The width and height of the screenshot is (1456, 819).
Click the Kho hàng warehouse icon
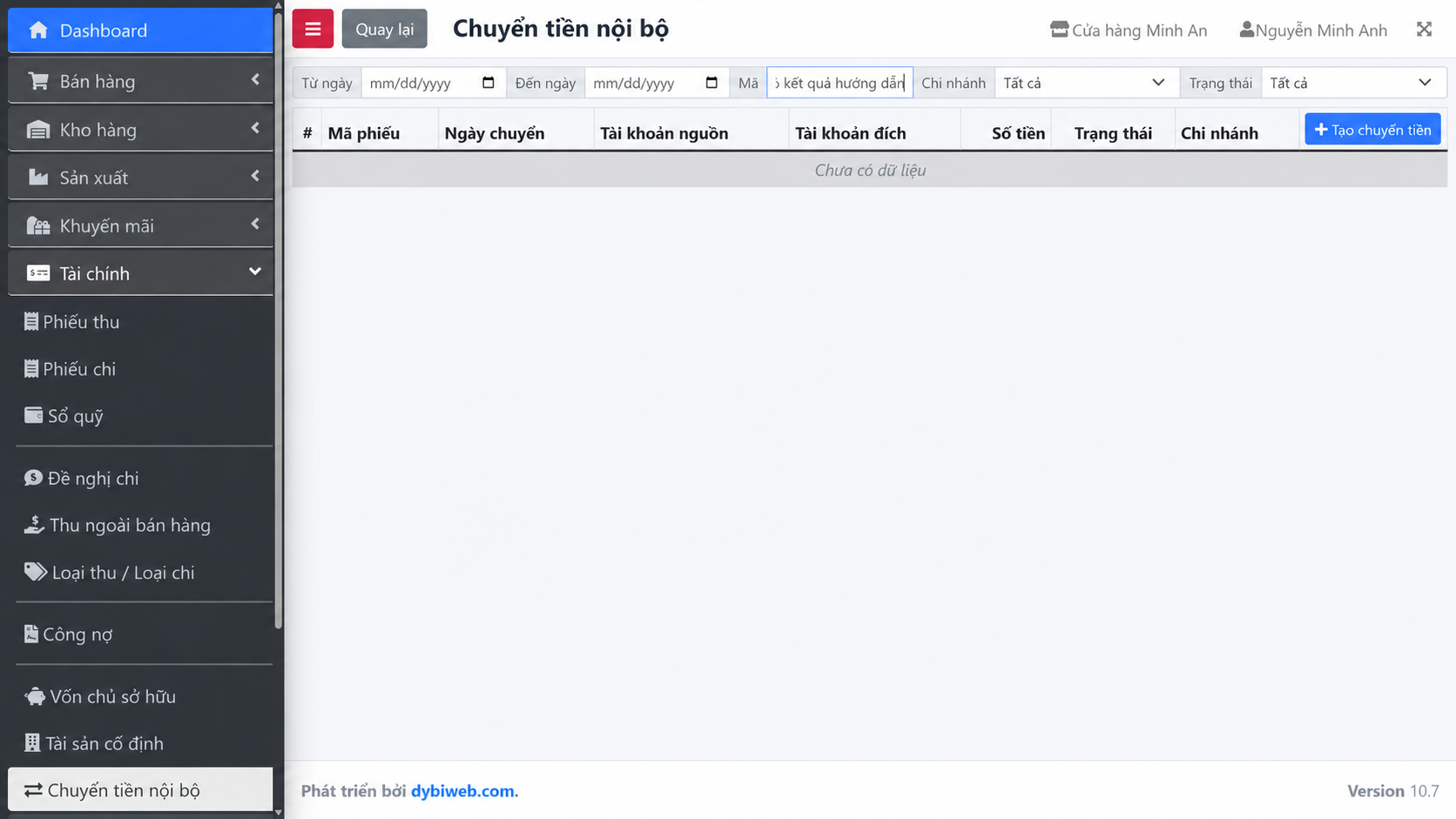pos(38,130)
